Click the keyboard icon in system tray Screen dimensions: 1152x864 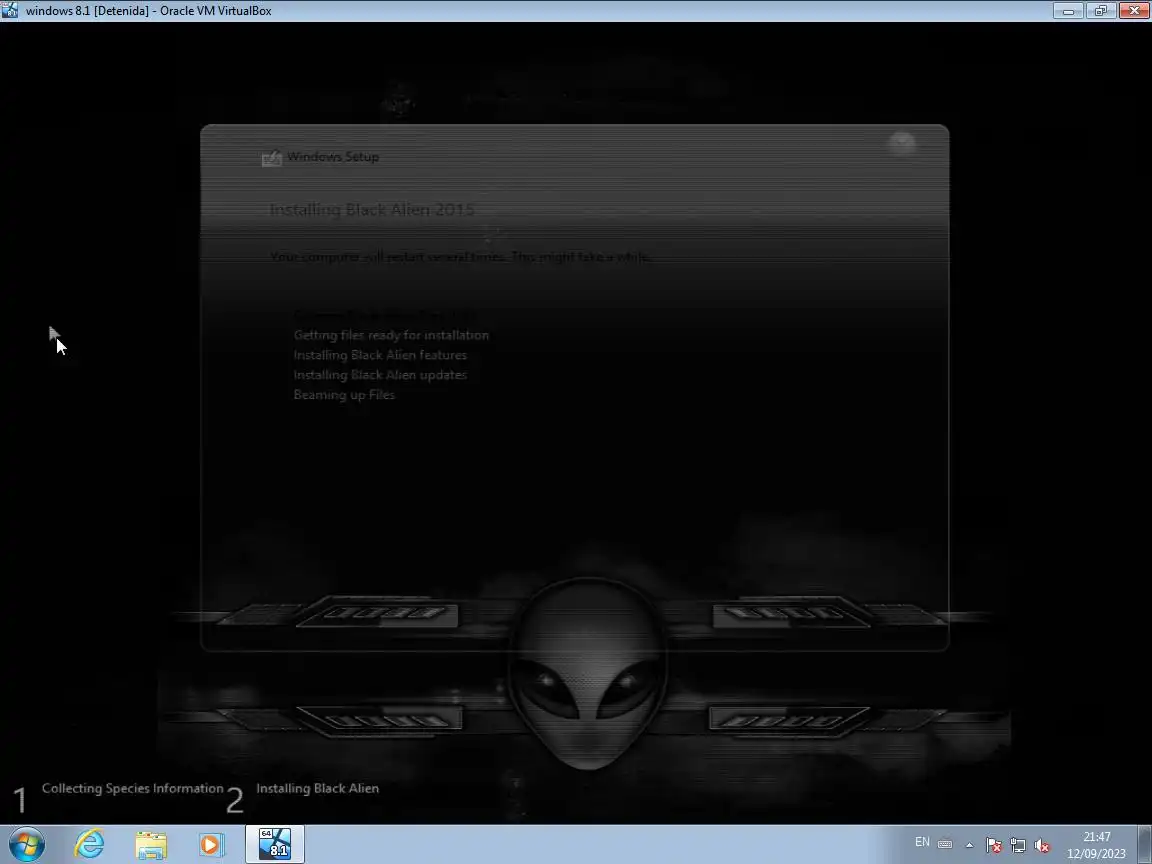click(x=946, y=844)
